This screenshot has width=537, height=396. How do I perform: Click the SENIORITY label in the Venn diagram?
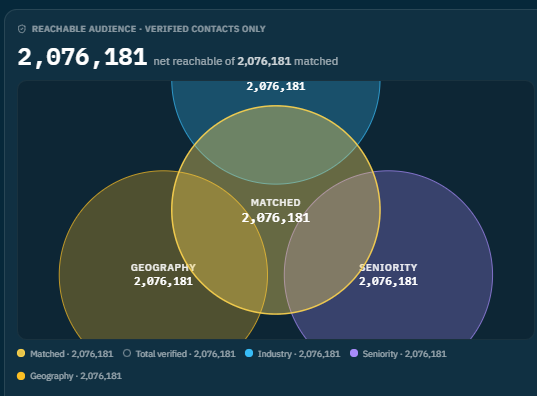(x=388, y=267)
